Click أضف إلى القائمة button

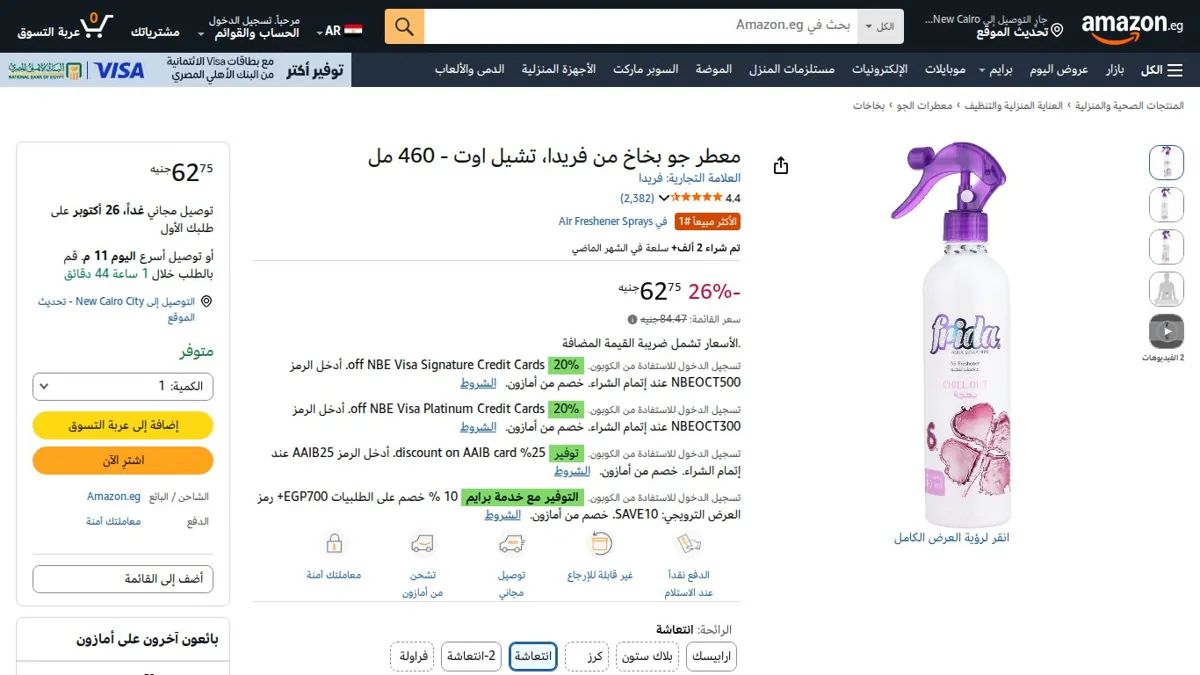[x=123, y=579]
